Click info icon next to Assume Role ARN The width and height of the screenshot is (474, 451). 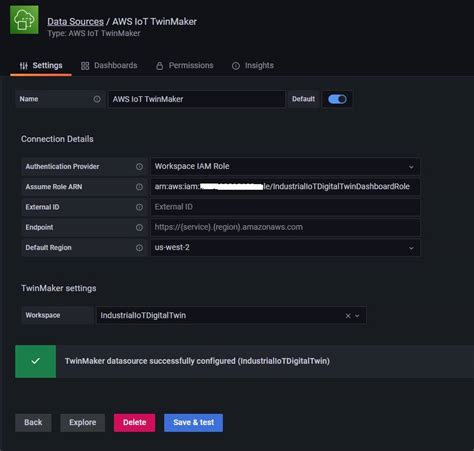point(139,187)
